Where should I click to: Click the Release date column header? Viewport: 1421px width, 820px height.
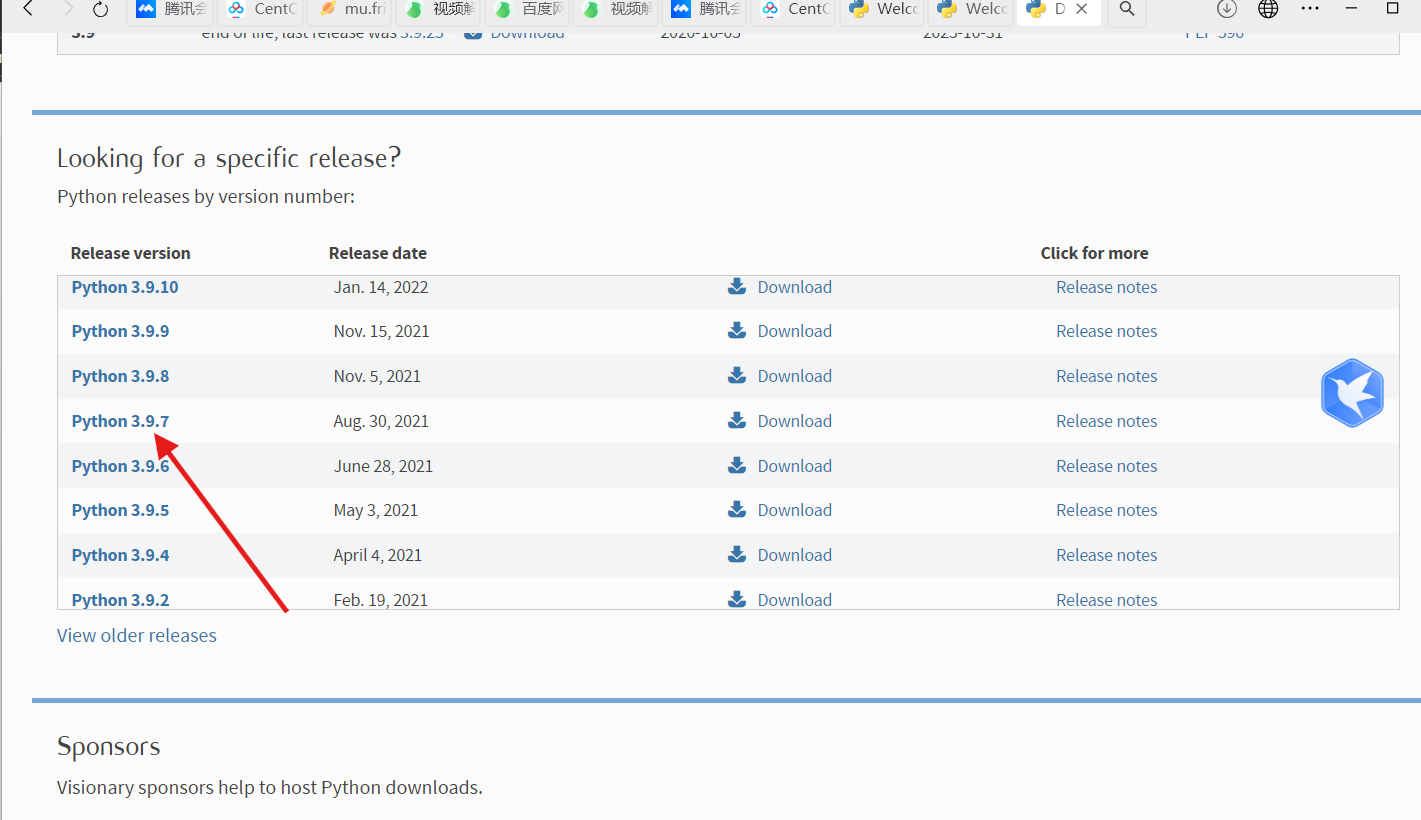coord(378,253)
